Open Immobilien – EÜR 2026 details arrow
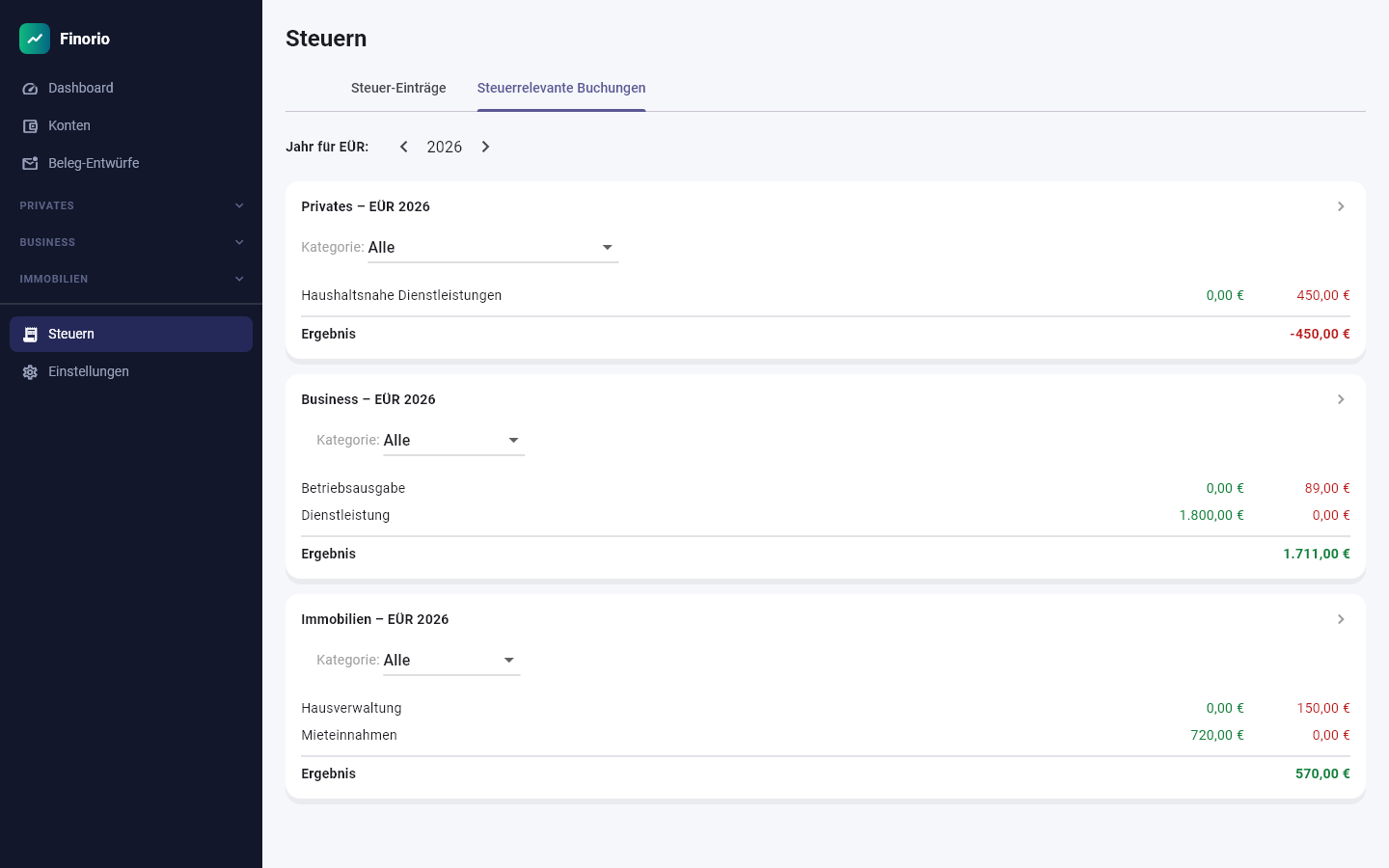The height and width of the screenshot is (868, 1389). click(x=1341, y=619)
